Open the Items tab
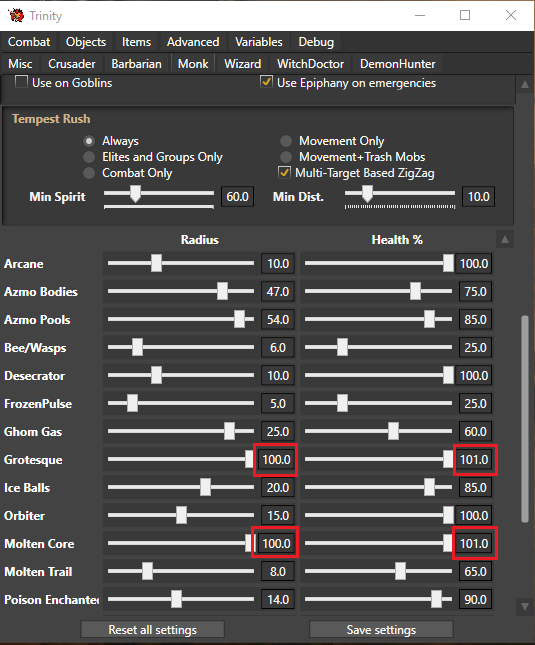Viewport: 535px width, 645px height. pos(136,42)
